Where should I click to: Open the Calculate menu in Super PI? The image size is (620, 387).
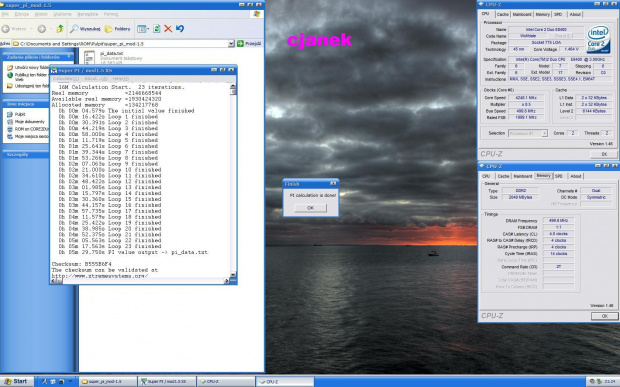(66, 79)
